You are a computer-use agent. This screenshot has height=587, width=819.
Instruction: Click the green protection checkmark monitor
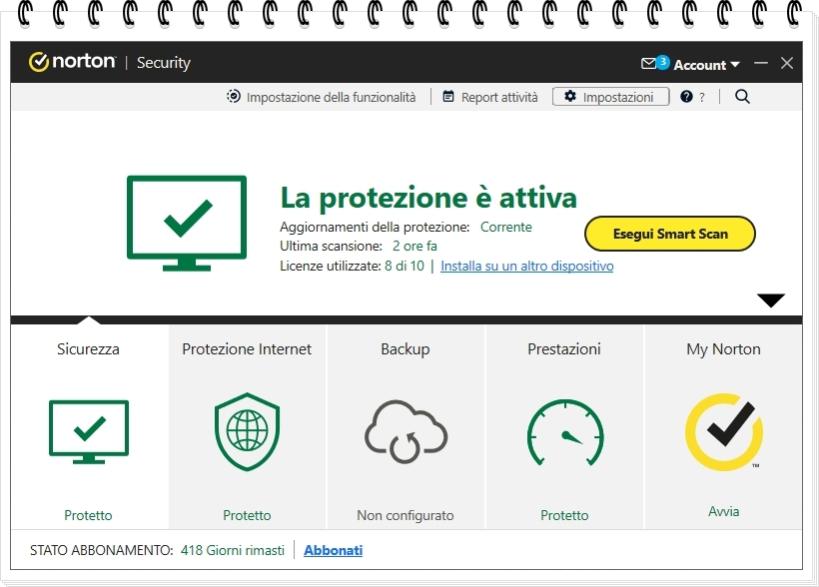click(186, 222)
